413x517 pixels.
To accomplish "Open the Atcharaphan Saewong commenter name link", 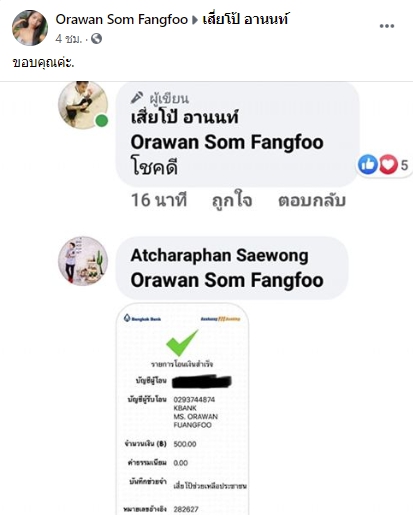I will tap(219, 256).
